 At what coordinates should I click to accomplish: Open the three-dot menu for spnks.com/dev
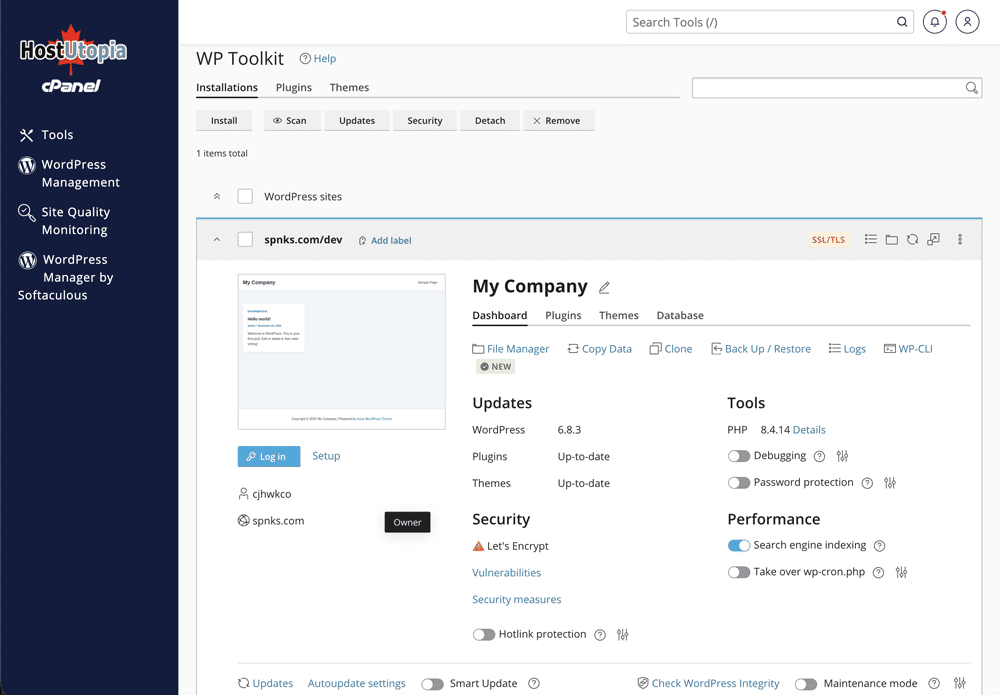click(x=960, y=240)
